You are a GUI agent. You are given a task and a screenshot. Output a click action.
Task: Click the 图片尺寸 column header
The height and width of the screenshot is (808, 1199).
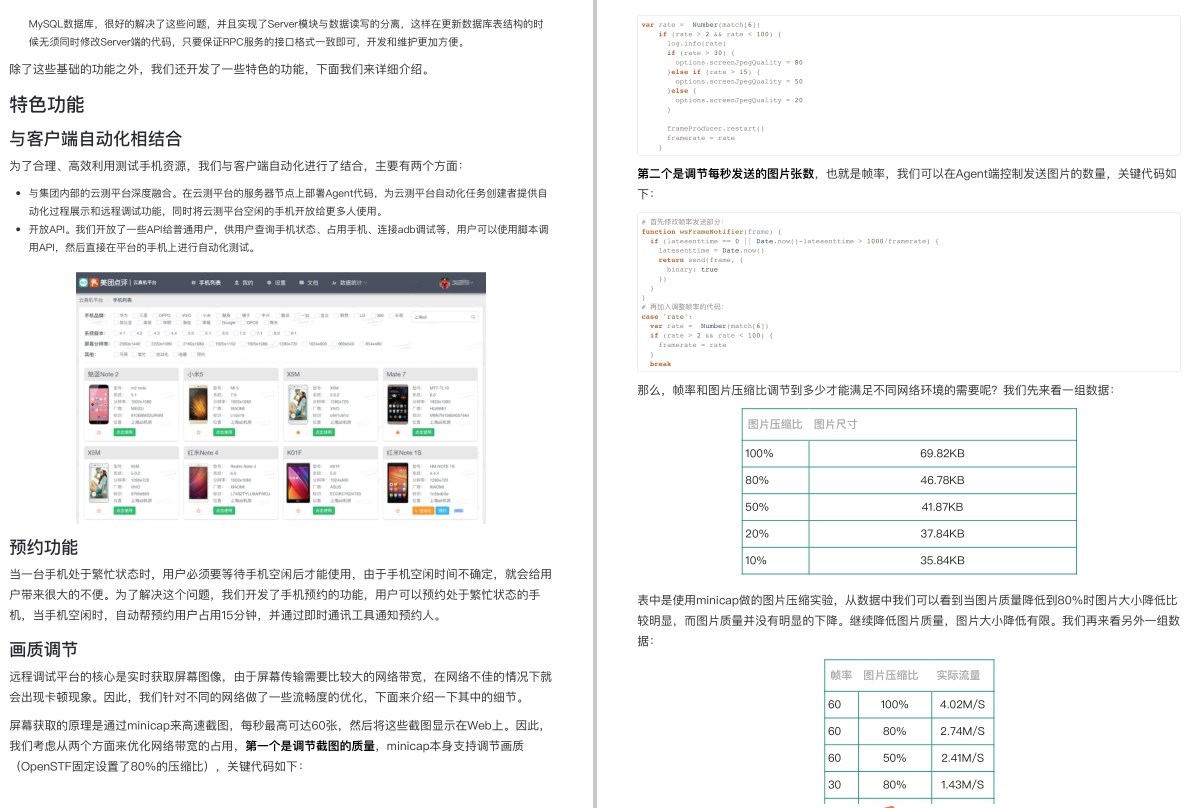pyautogui.click(x=835, y=424)
